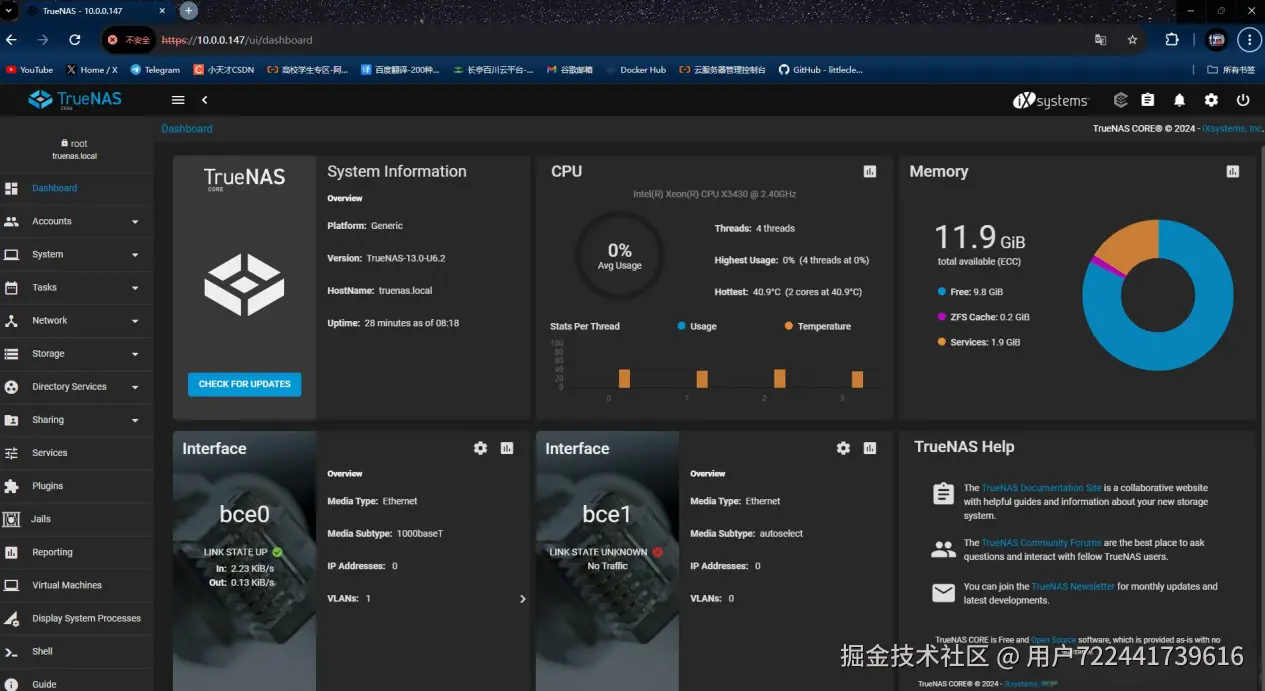Open Jails in sidebar

(76, 519)
